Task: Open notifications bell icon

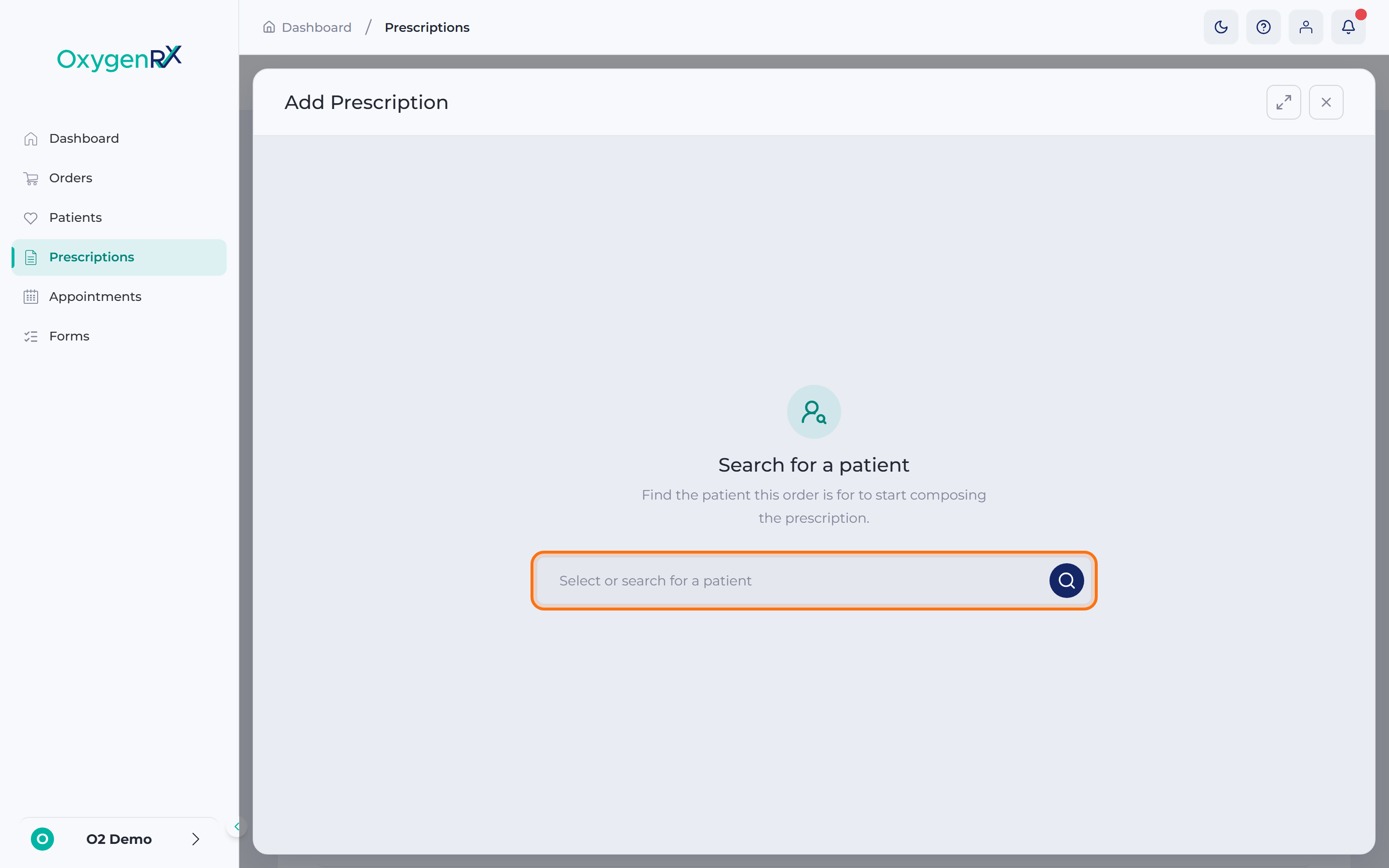Action: [1348, 27]
